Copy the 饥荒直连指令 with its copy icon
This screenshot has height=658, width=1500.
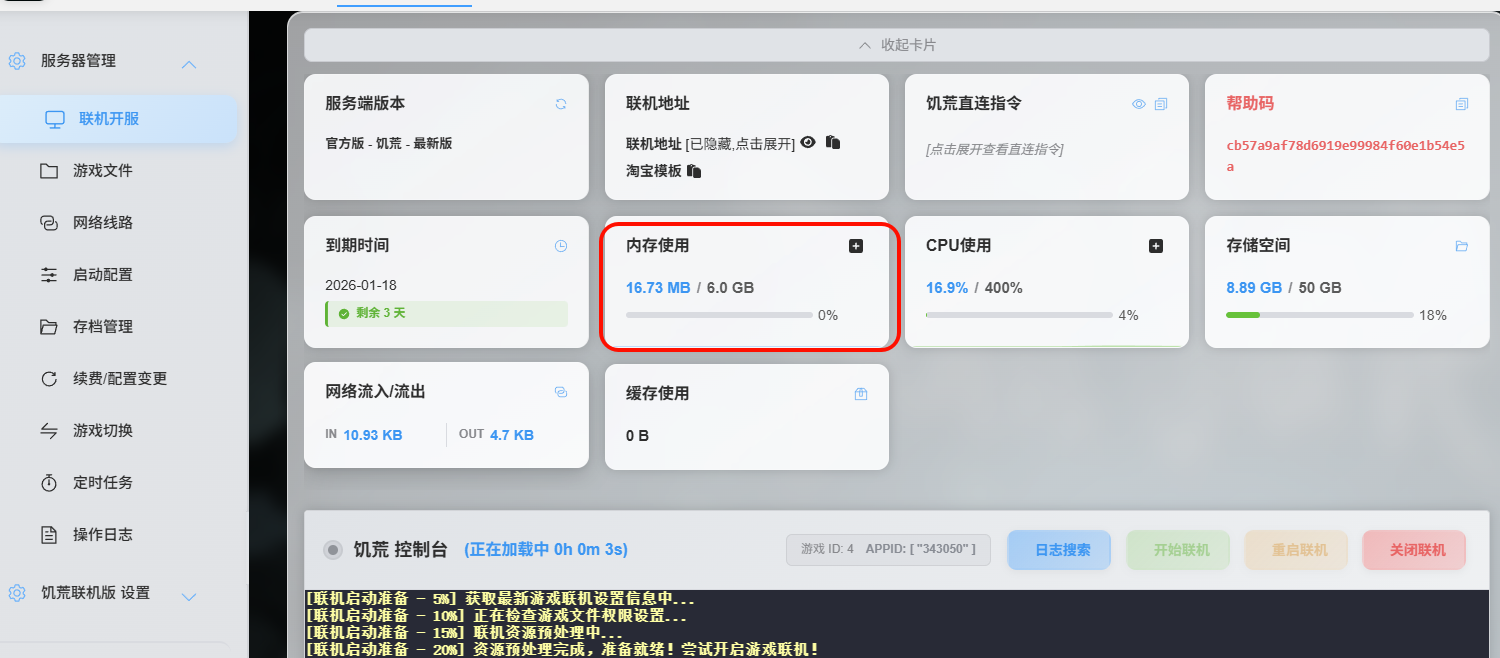1161,104
